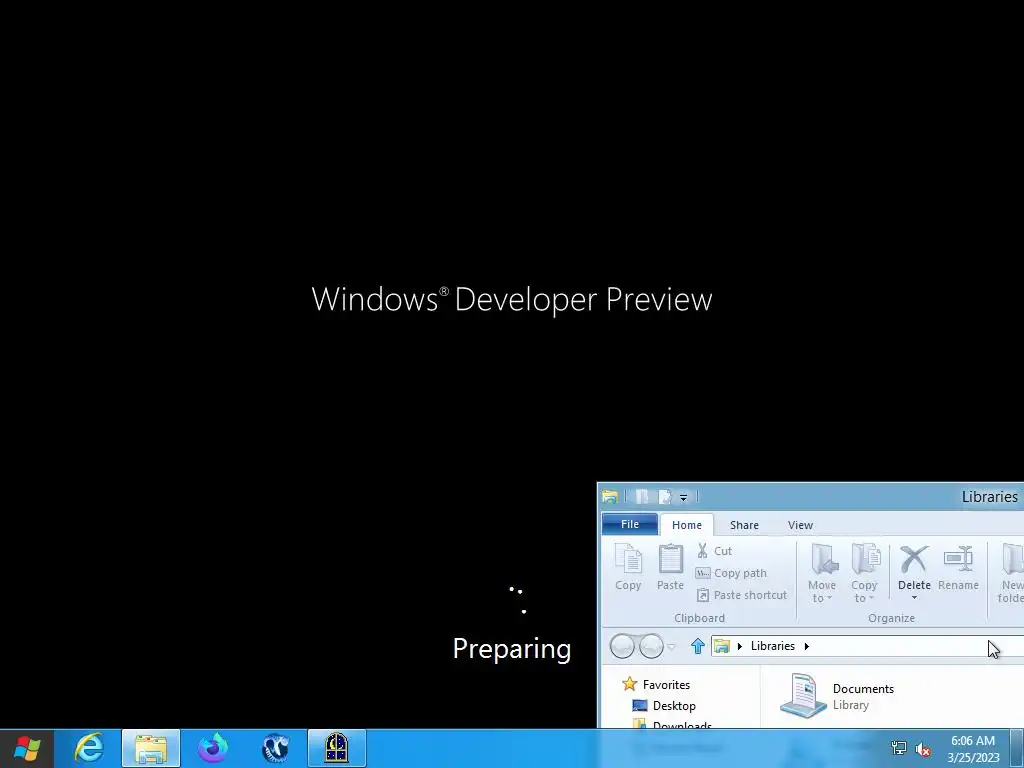The image size is (1024, 768).
Task: Select Desktop under Favorites
Action: click(x=674, y=706)
